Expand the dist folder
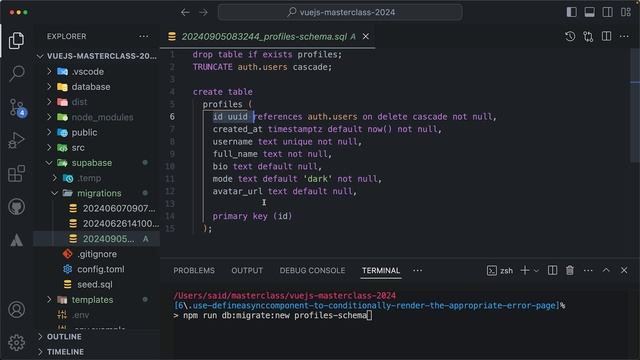 96,102
